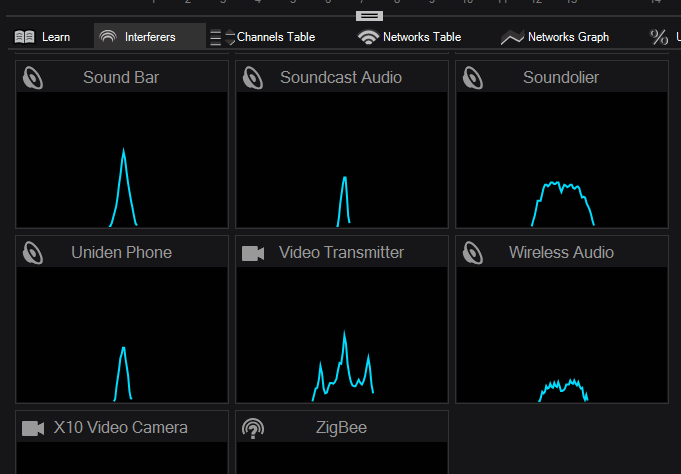Select the Soundolier title text
The height and width of the screenshot is (474, 681).
(x=561, y=77)
